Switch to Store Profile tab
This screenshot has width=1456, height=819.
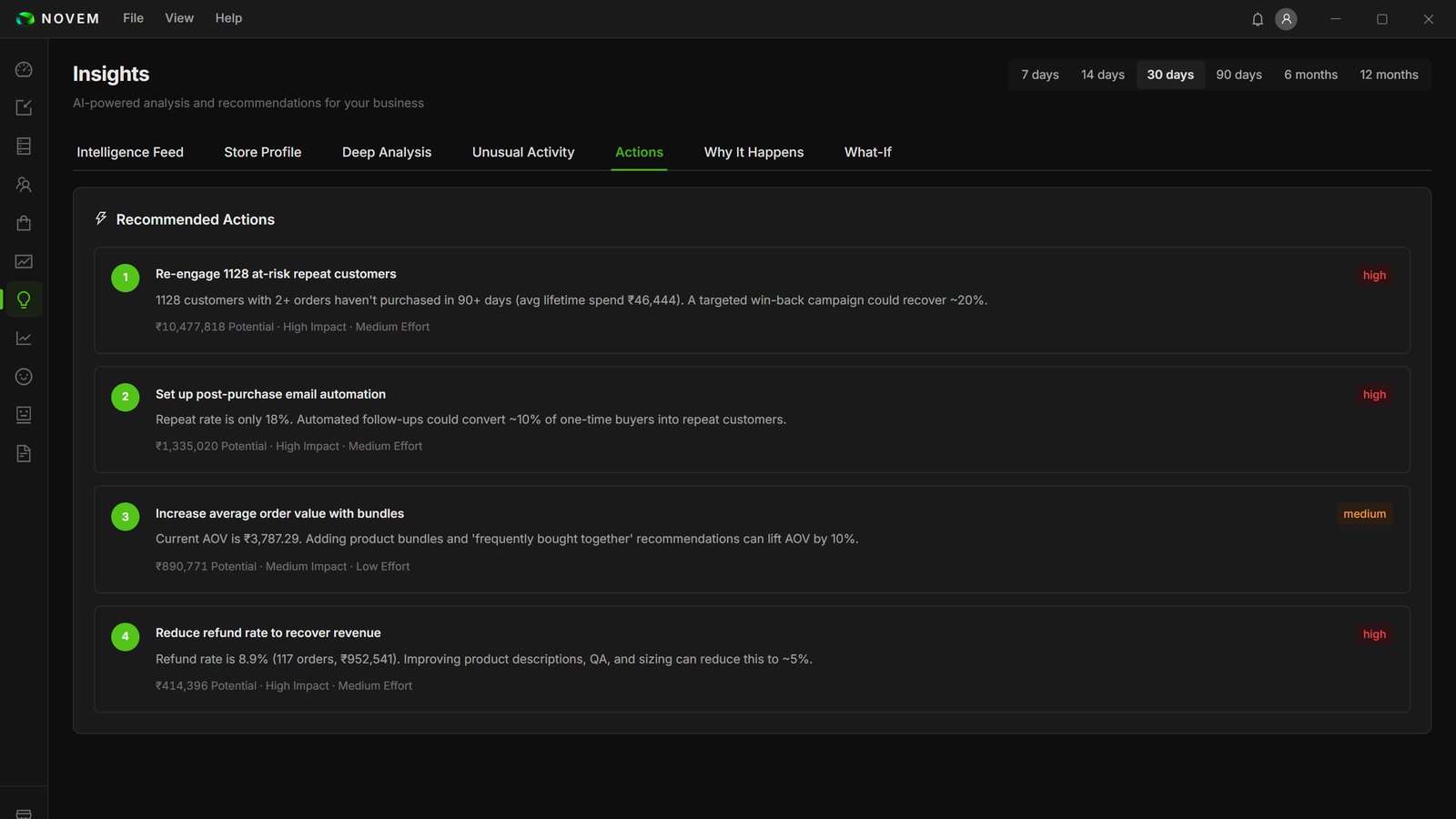pos(262,152)
